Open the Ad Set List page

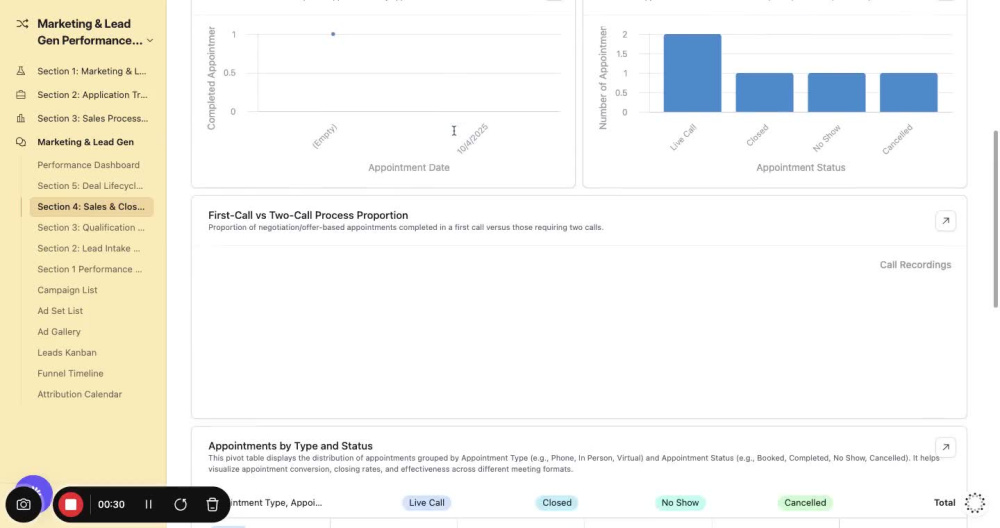[60, 311]
